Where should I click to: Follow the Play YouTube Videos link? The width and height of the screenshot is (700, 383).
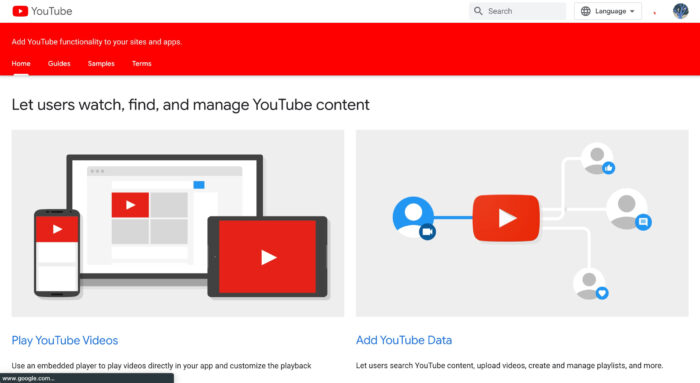(65, 340)
